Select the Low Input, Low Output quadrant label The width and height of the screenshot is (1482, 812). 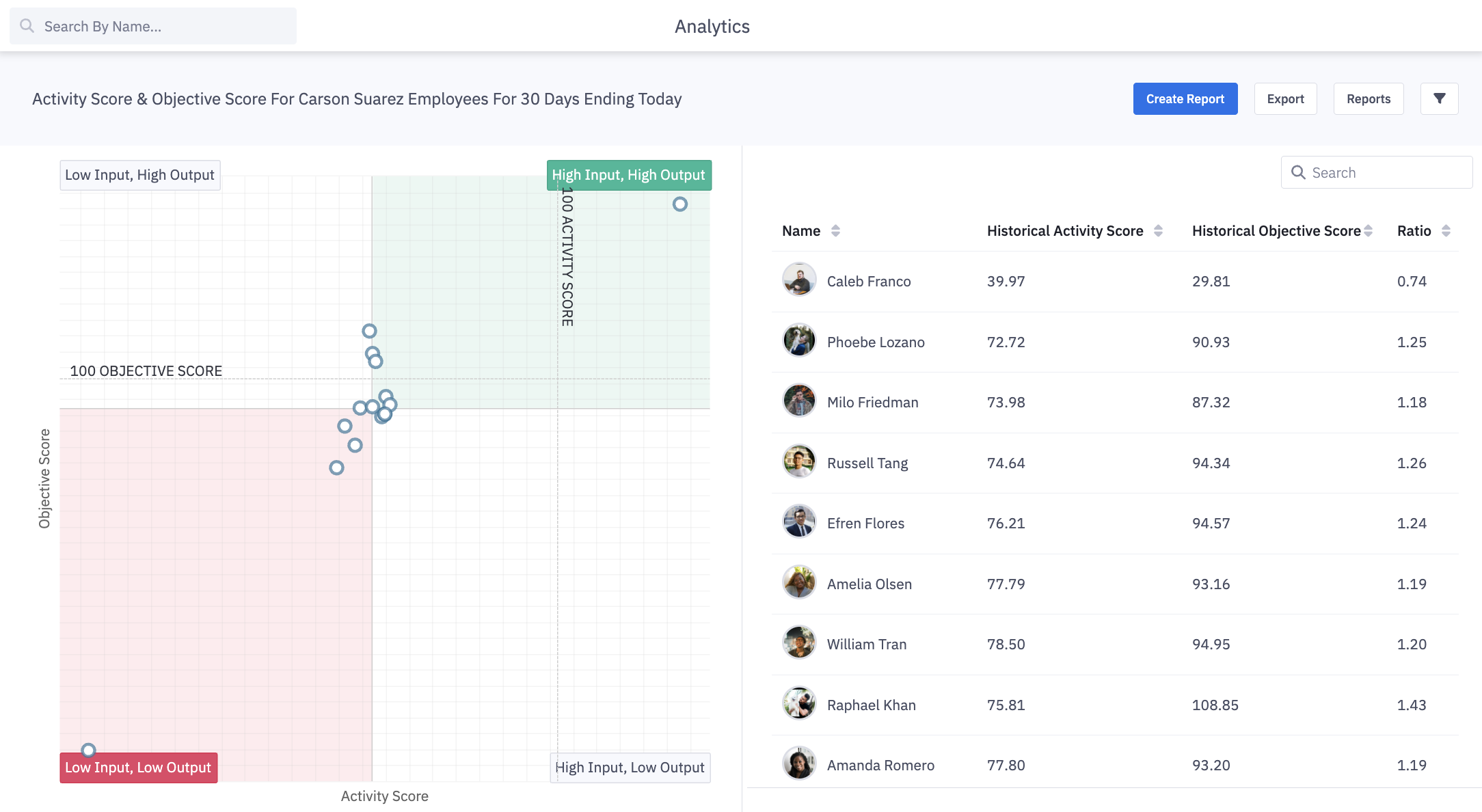[138, 768]
